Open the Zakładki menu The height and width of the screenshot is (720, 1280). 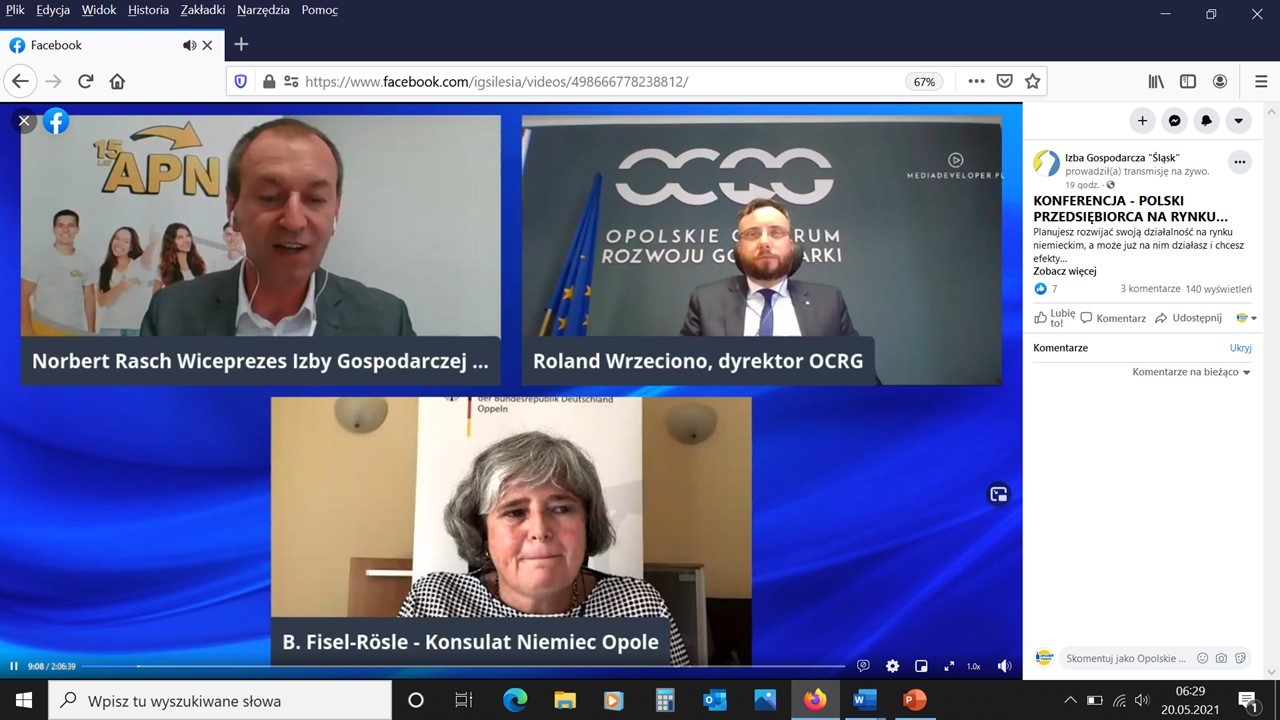click(203, 10)
